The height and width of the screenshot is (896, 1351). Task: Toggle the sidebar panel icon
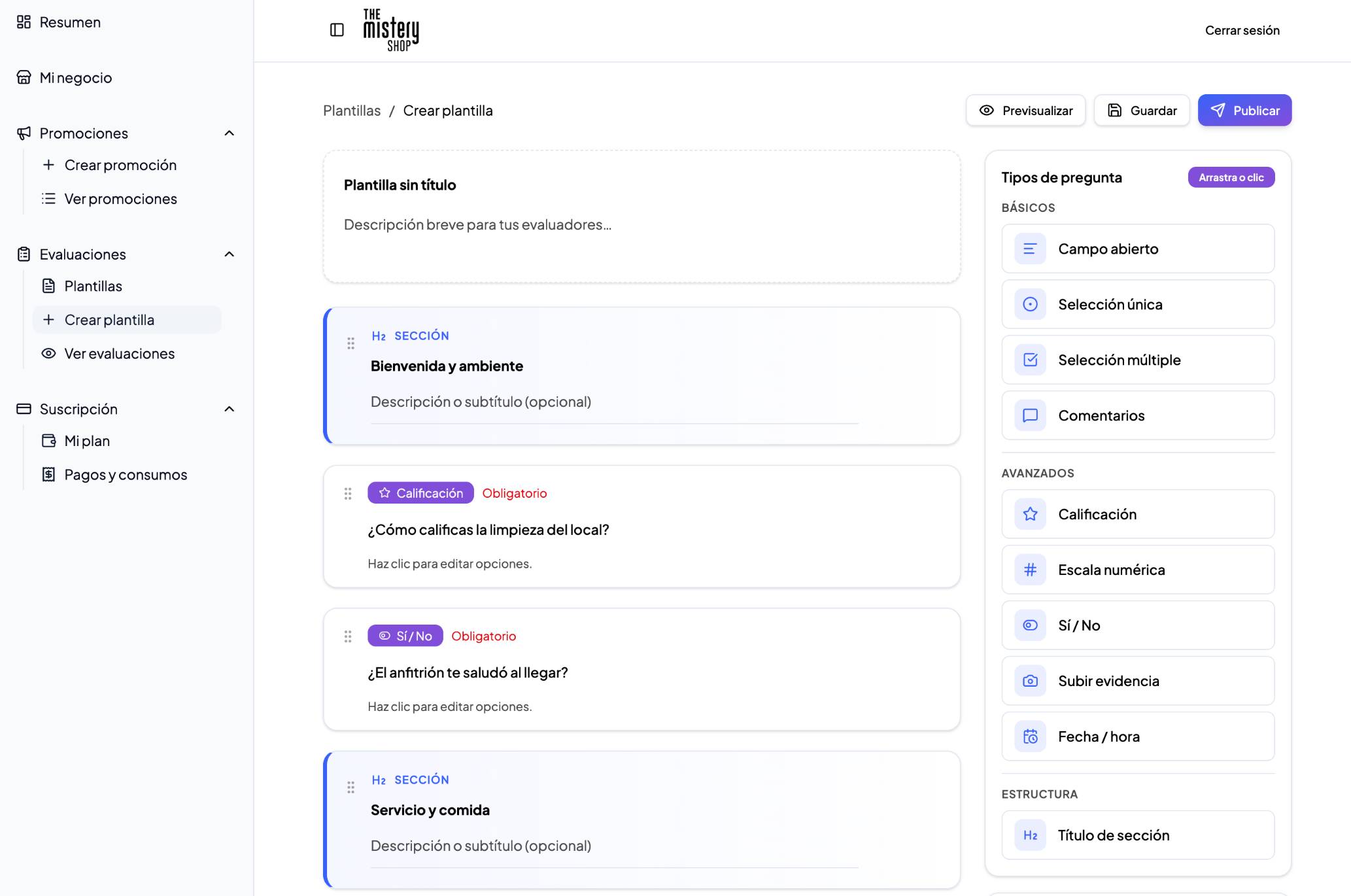(337, 30)
